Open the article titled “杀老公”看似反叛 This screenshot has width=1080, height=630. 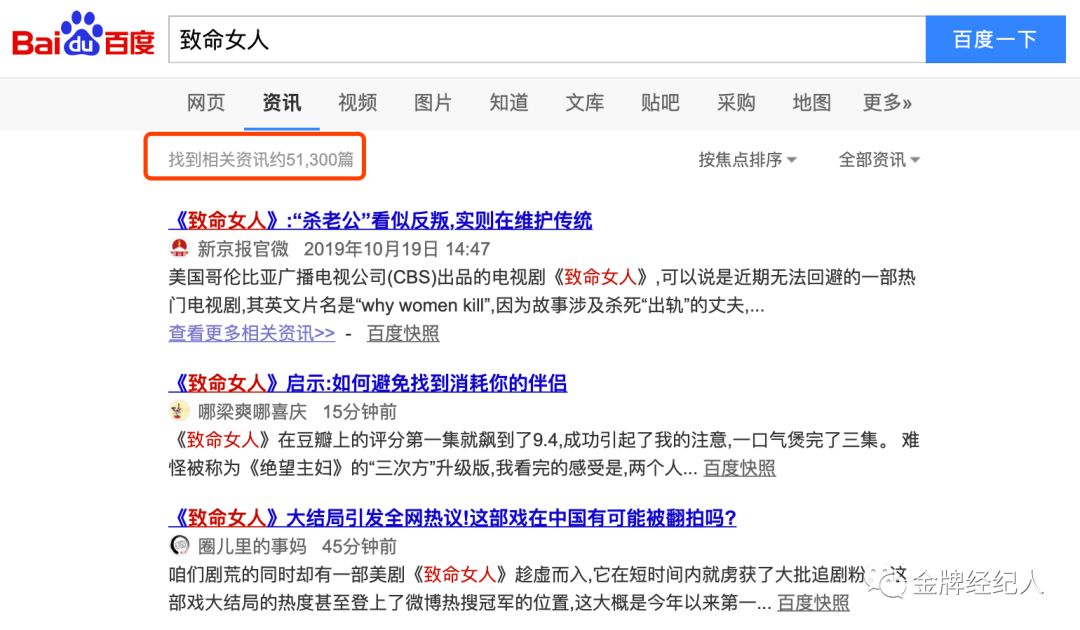(x=380, y=220)
